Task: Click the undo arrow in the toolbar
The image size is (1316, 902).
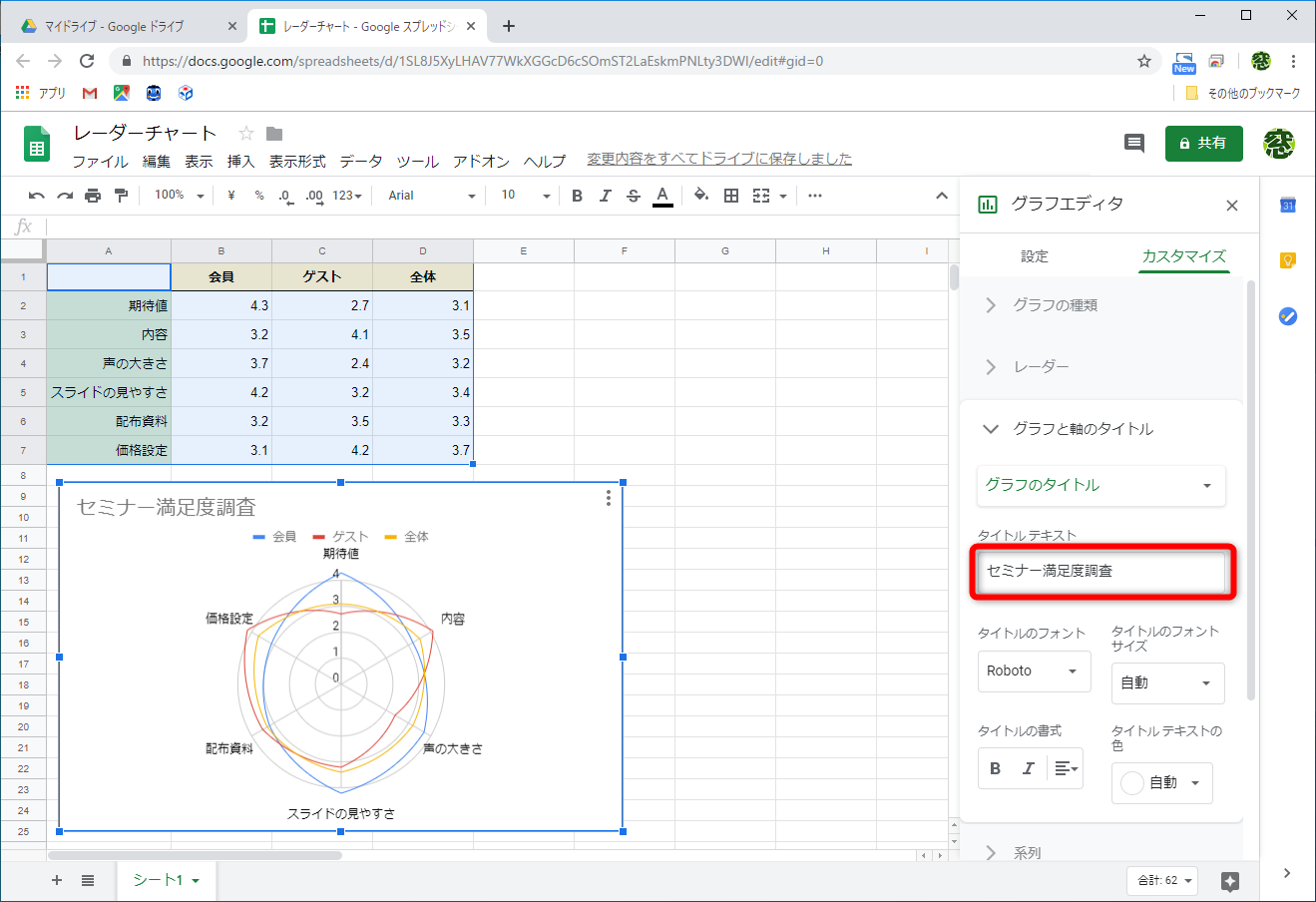Action: (37, 196)
